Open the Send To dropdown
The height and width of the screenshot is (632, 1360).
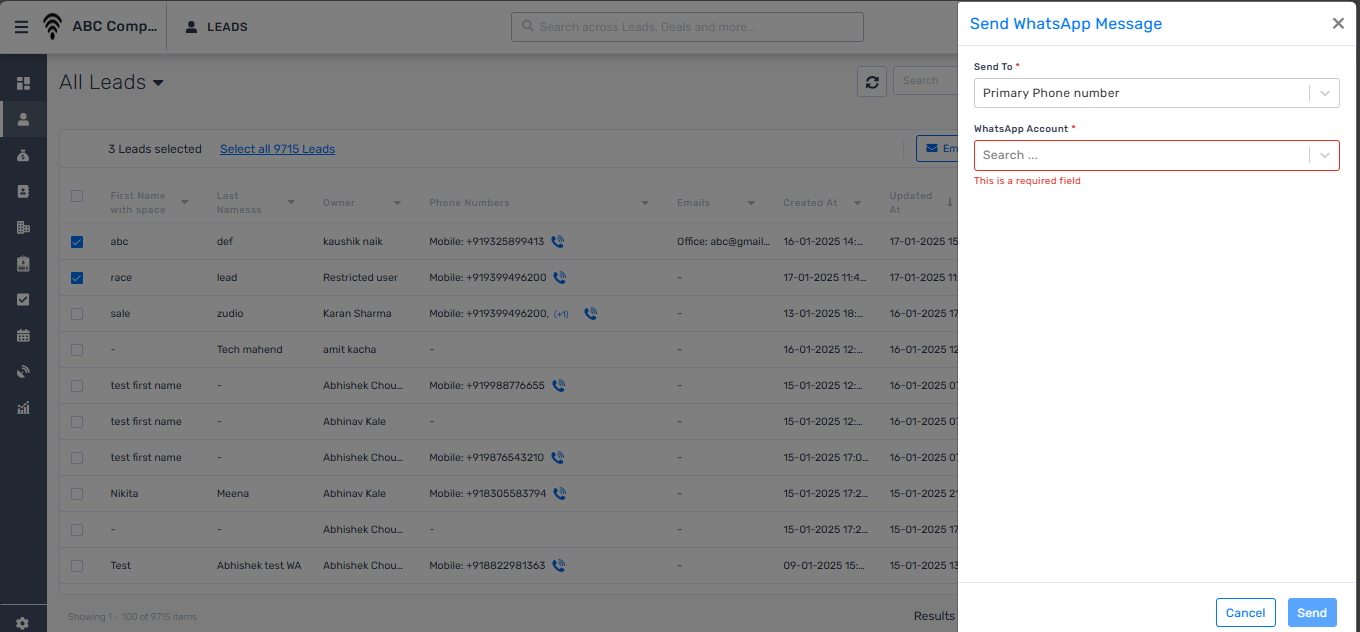coord(1156,93)
